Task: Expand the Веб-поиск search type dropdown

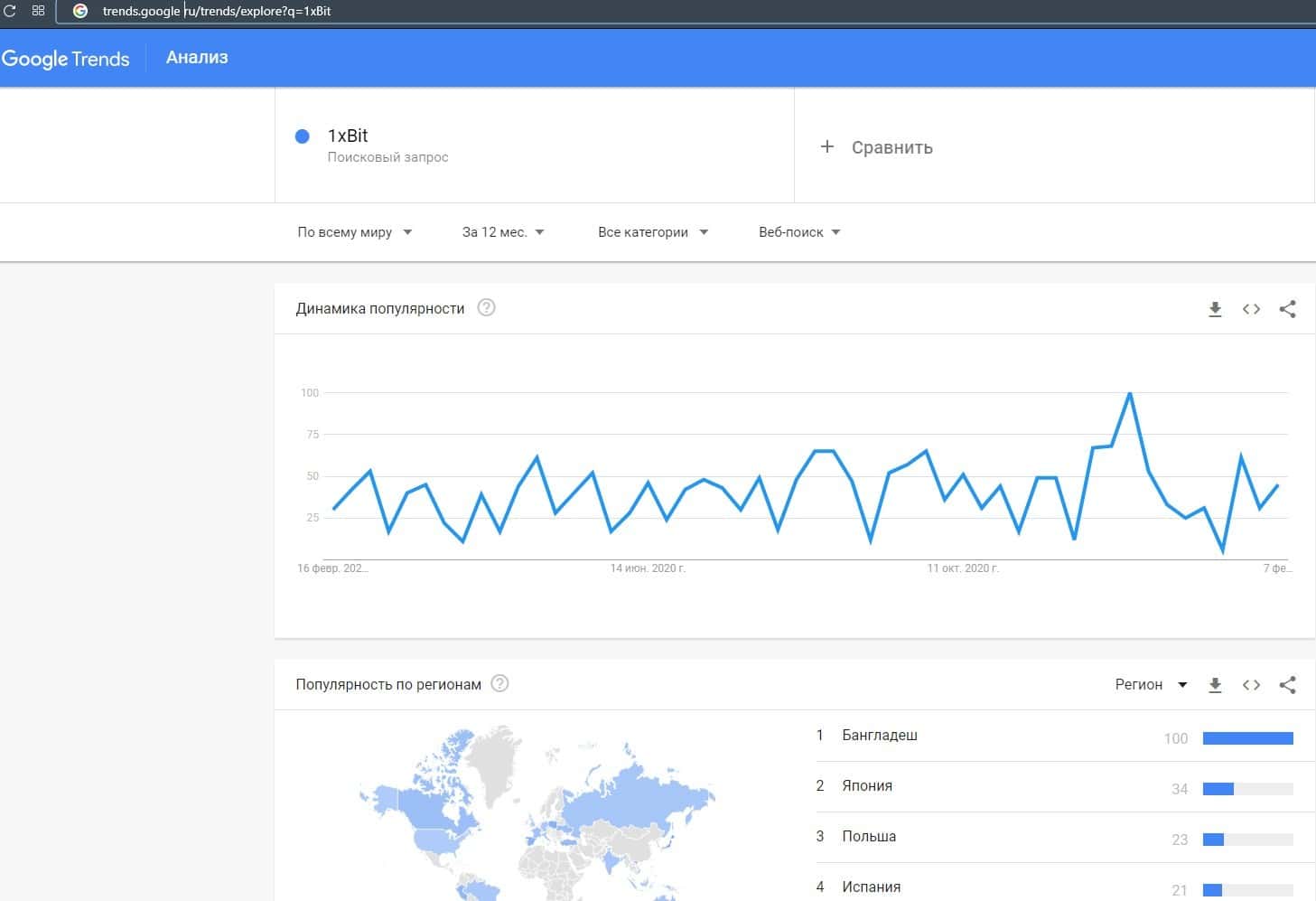Action: 799,232
